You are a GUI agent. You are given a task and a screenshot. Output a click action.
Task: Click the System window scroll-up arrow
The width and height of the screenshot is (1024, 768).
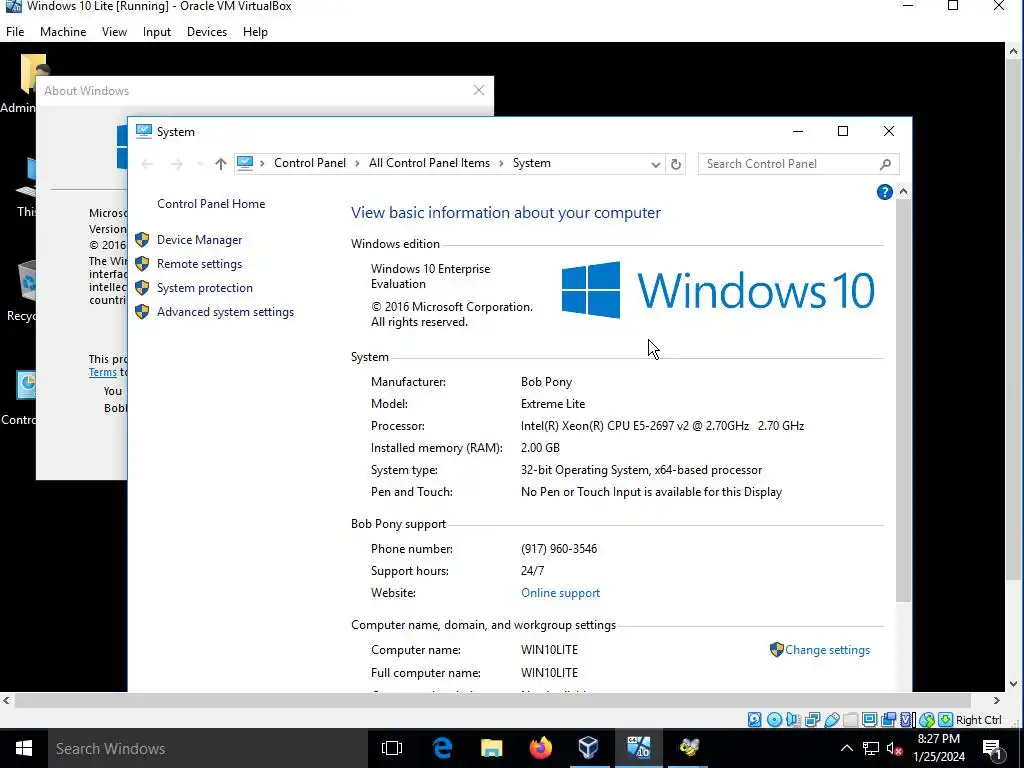[903, 191]
